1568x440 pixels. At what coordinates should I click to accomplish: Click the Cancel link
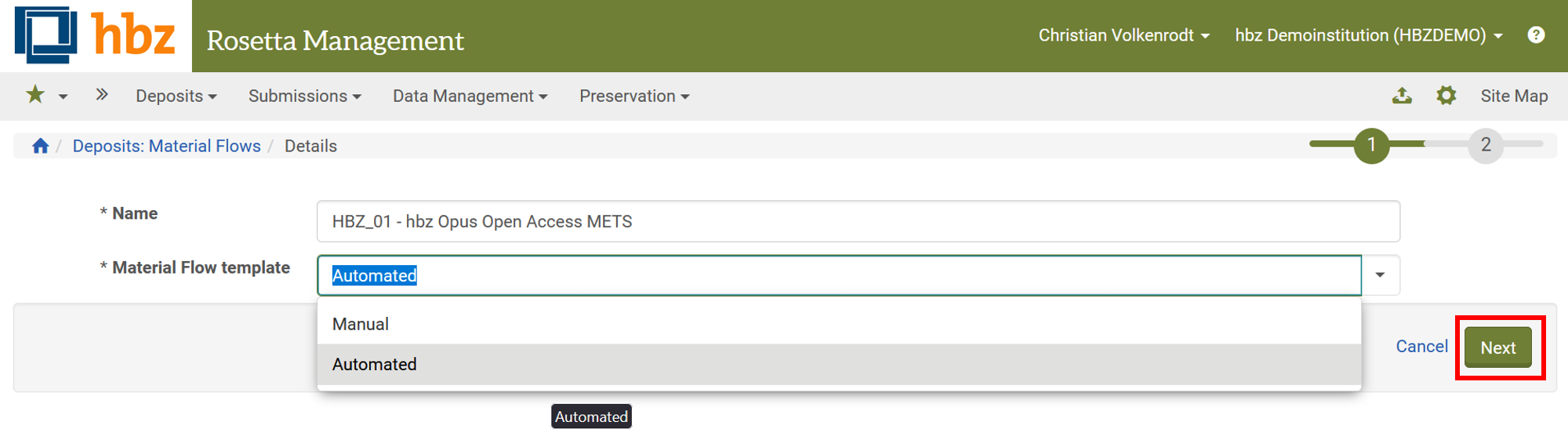1421,347
